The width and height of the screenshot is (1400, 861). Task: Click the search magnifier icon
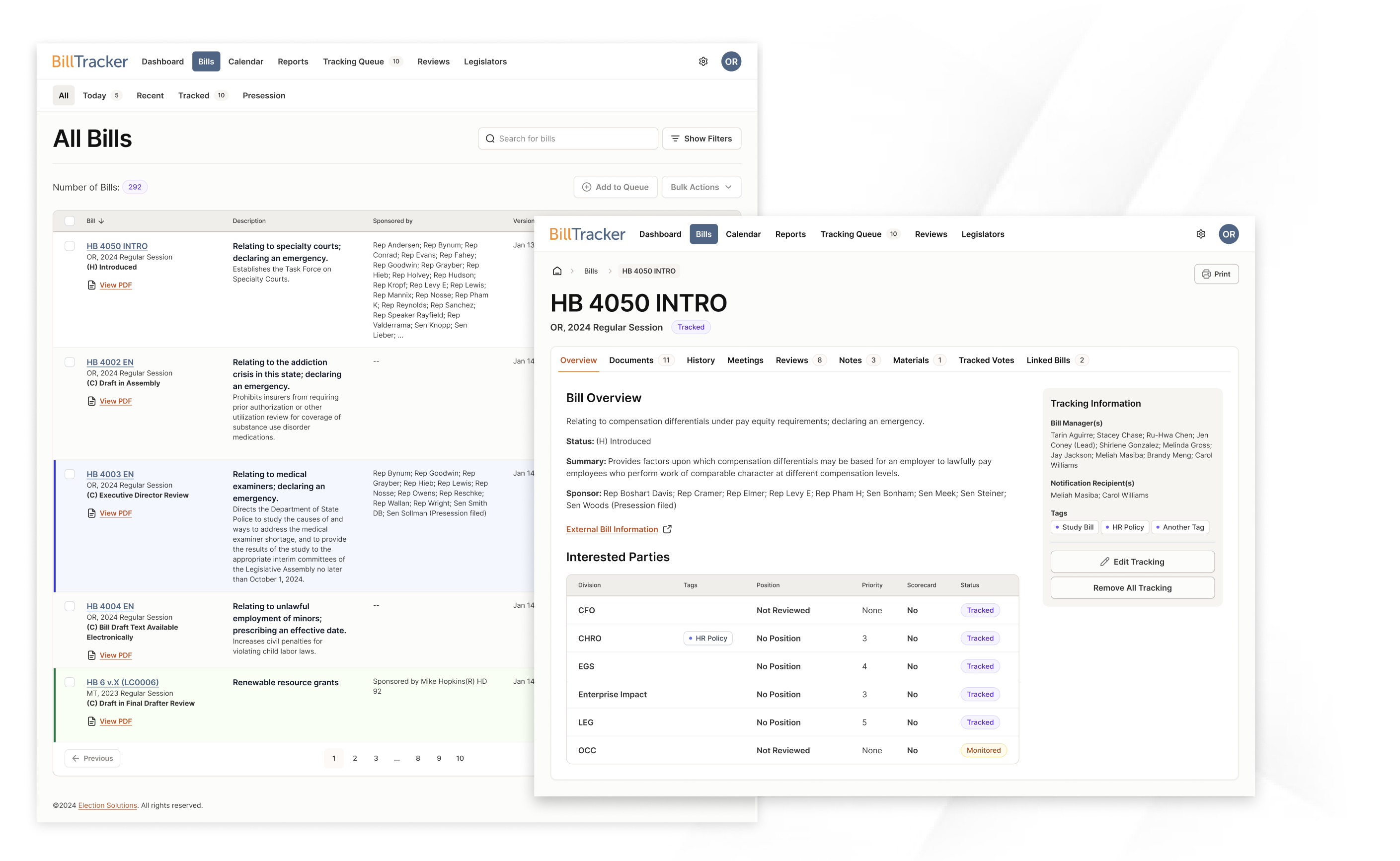coord(490,139)
